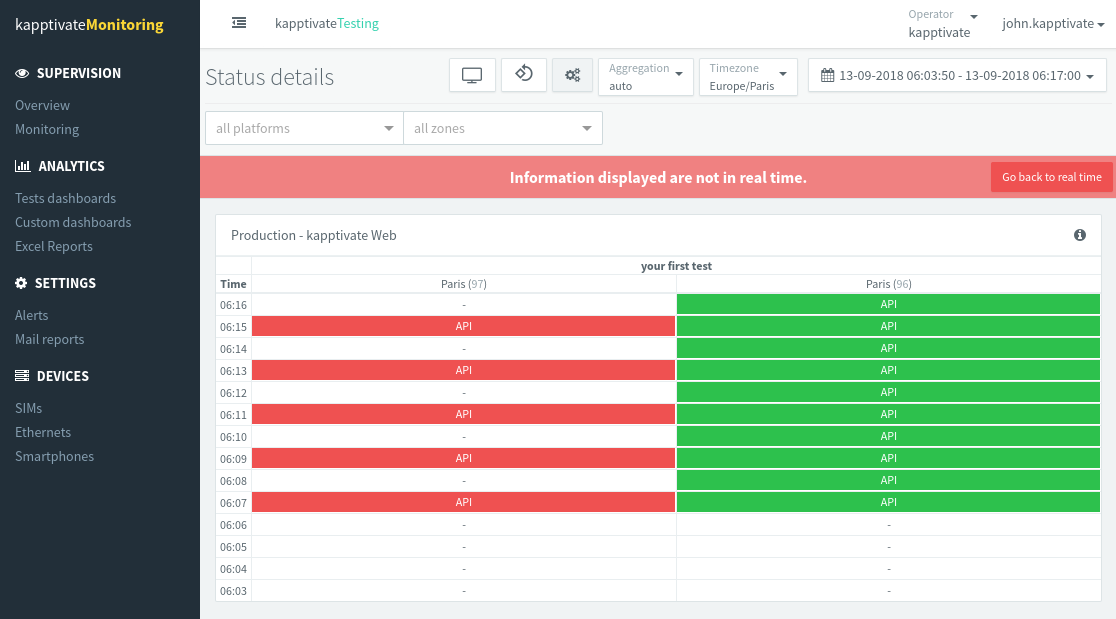Expand the all zones filter

coord(502,128)
